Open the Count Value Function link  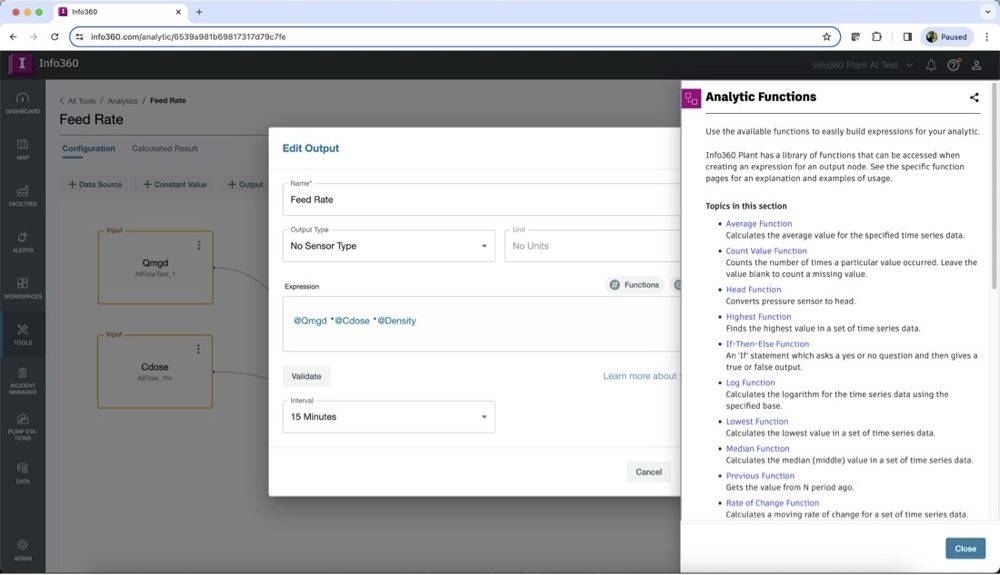[766, 251]
